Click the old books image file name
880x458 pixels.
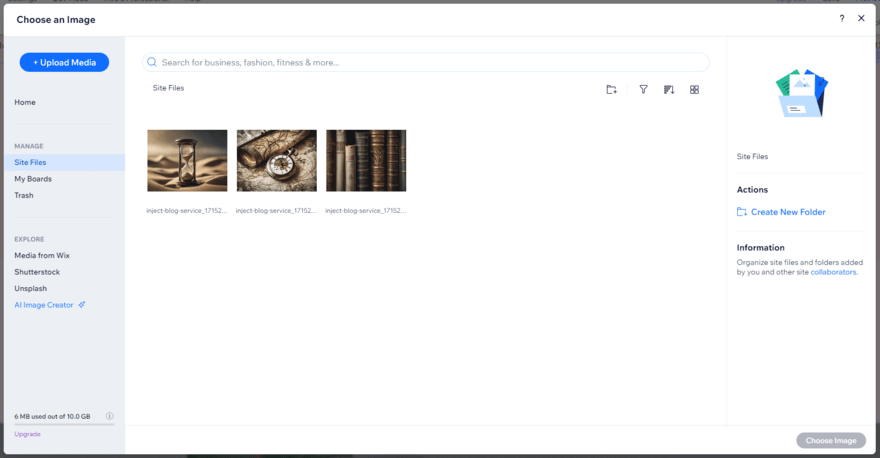pos(365,210)
